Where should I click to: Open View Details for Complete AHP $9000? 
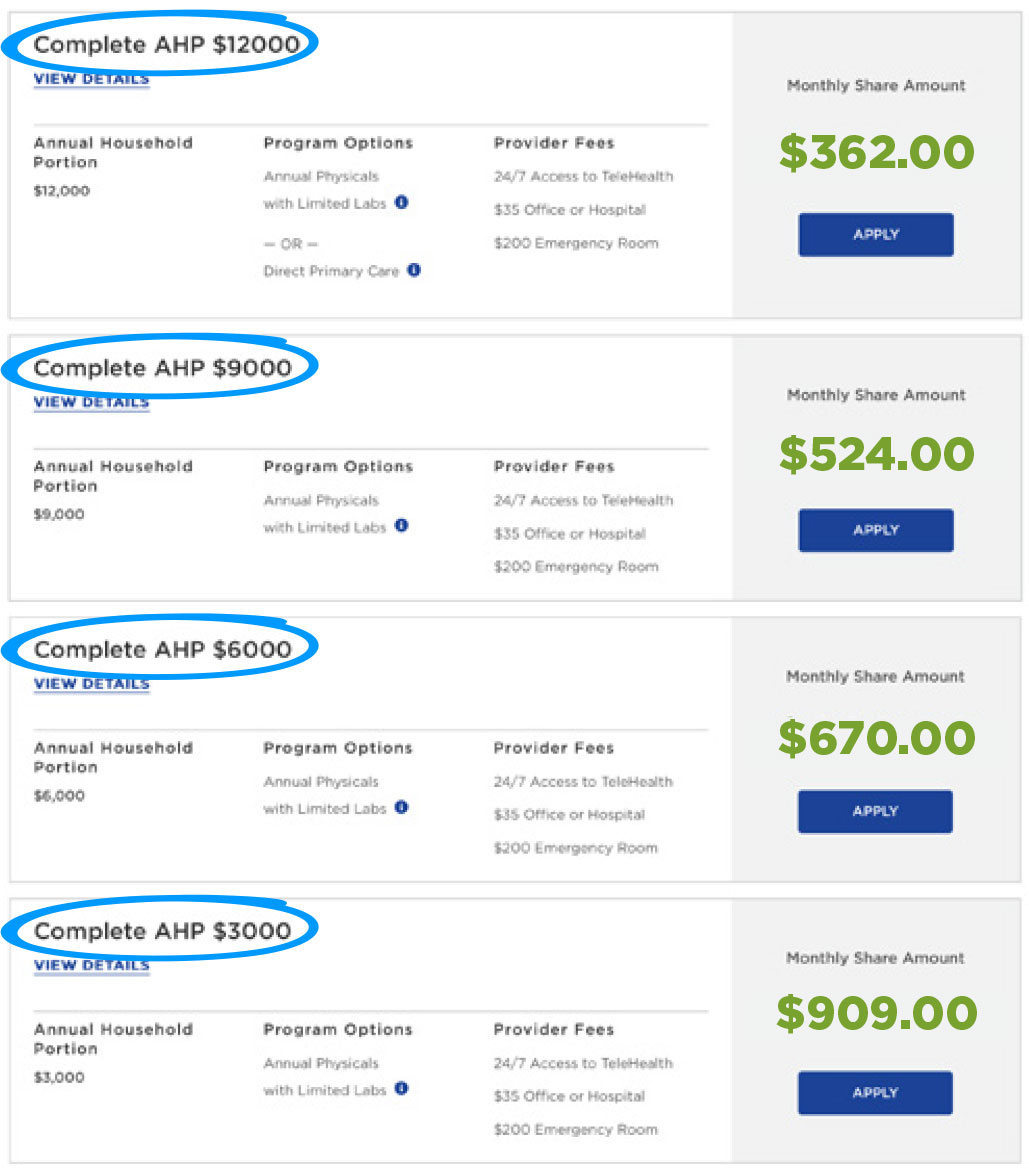(x=91, y=402)
